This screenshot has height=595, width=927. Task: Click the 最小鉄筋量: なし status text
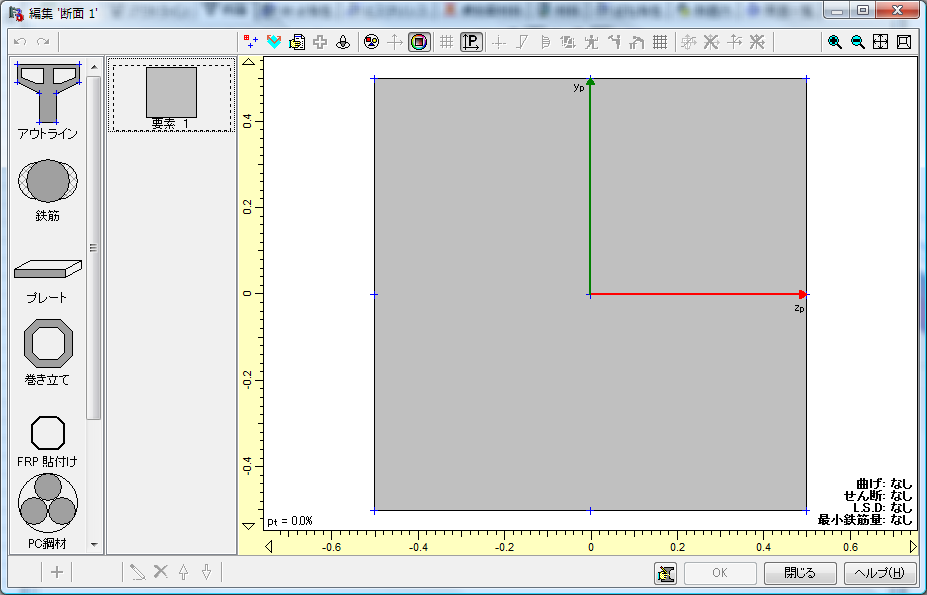click(865, 520)
